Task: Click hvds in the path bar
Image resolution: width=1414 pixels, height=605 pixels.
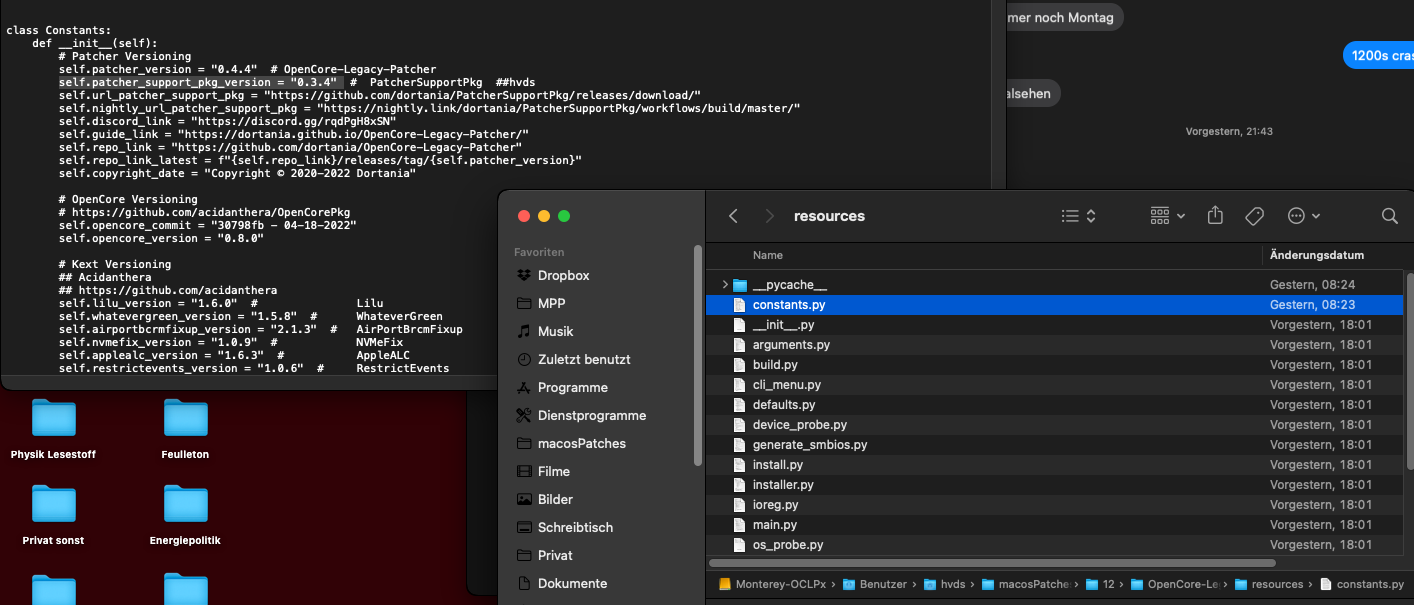Action: click(945, 585)
